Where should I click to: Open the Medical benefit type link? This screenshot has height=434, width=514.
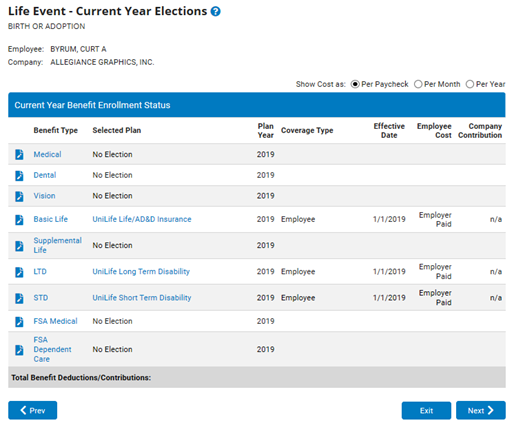(47, 154)
